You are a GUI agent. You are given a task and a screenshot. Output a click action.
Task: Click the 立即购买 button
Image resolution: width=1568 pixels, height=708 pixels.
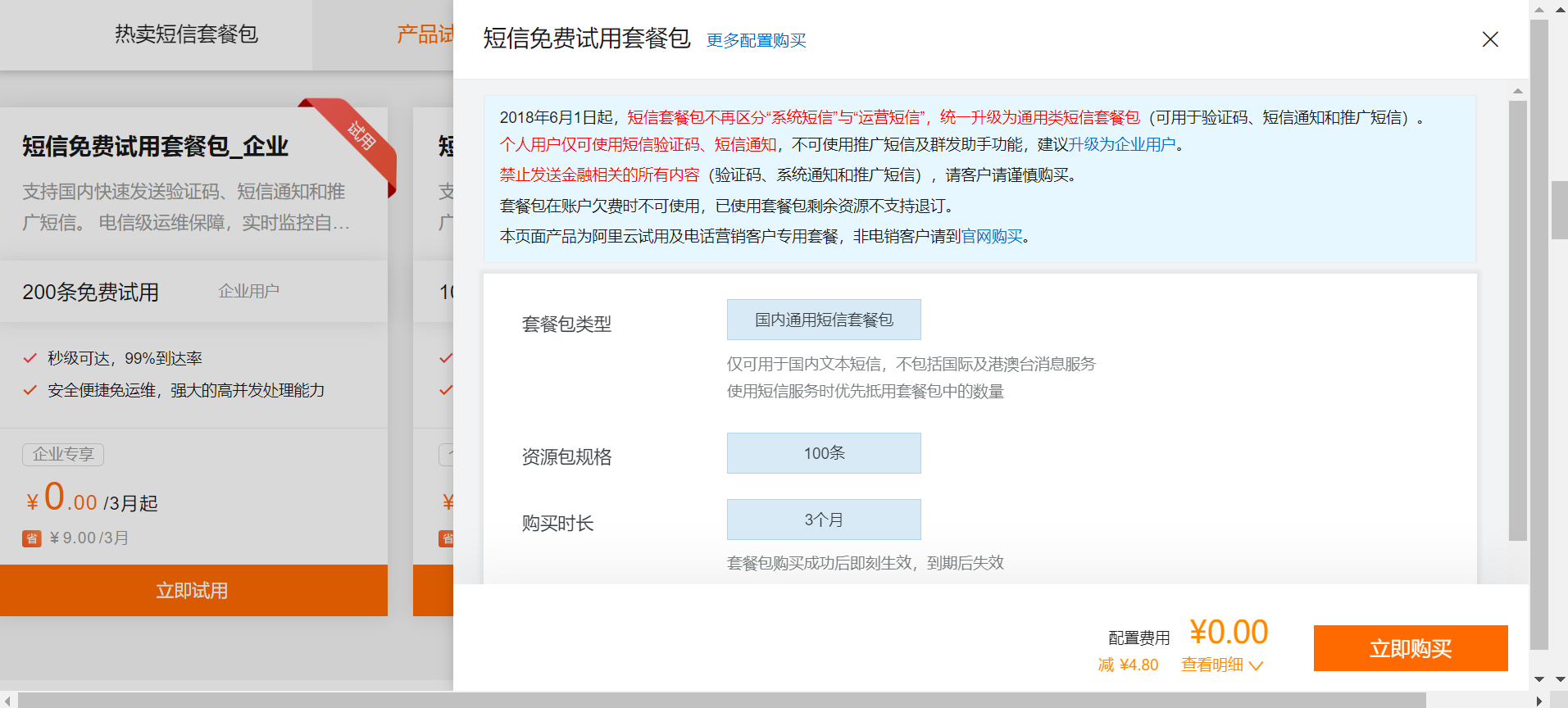pos(1411,648)
